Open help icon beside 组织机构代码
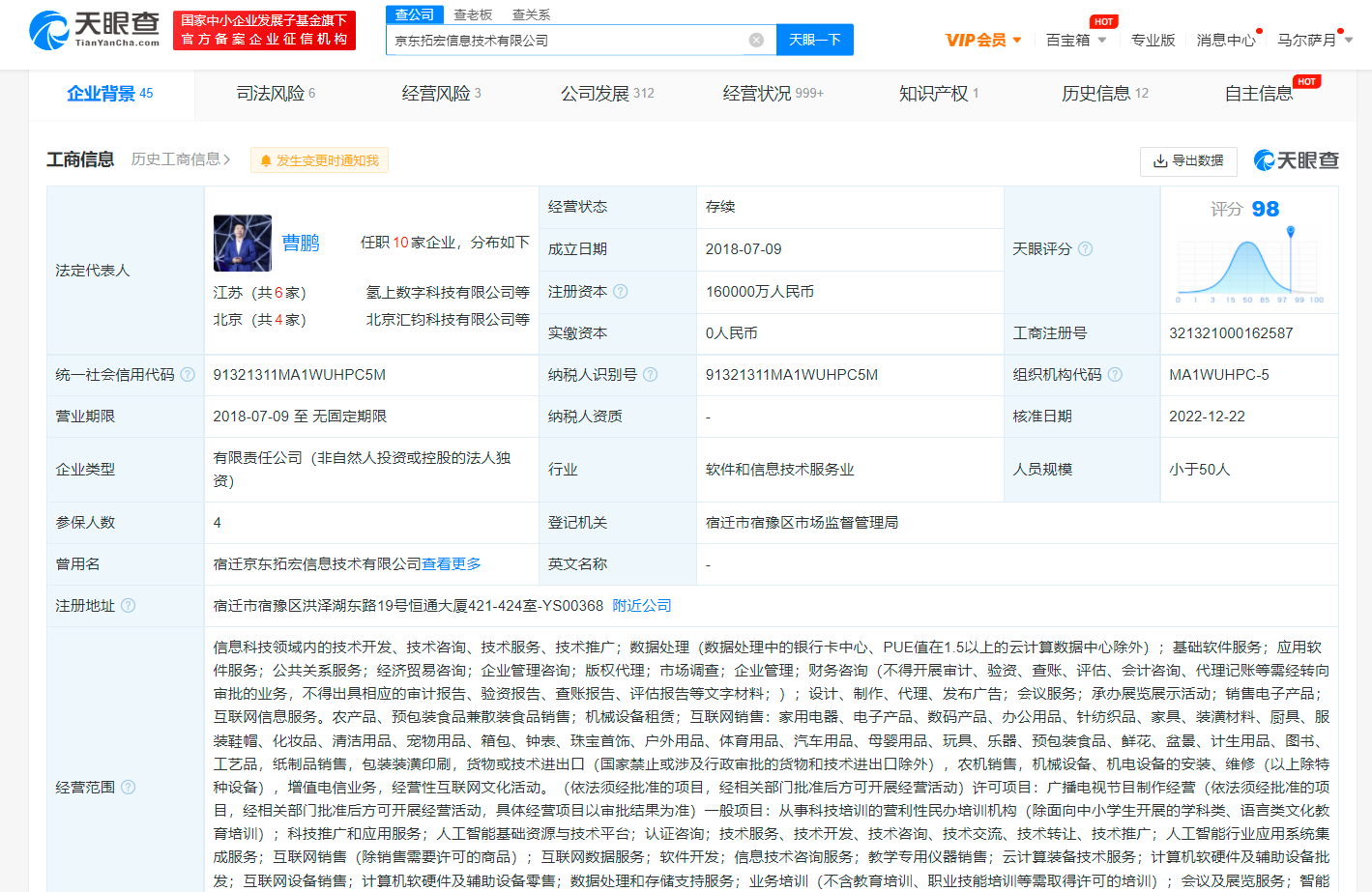Viewport: 1372px width, 892px height. point(1115,374)
